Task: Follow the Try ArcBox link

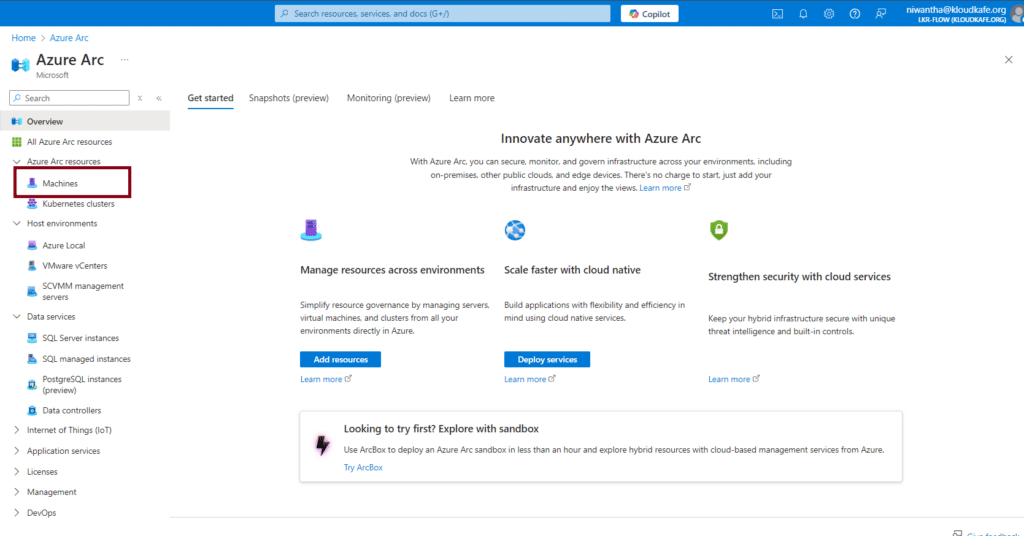Action: [363, 467]
